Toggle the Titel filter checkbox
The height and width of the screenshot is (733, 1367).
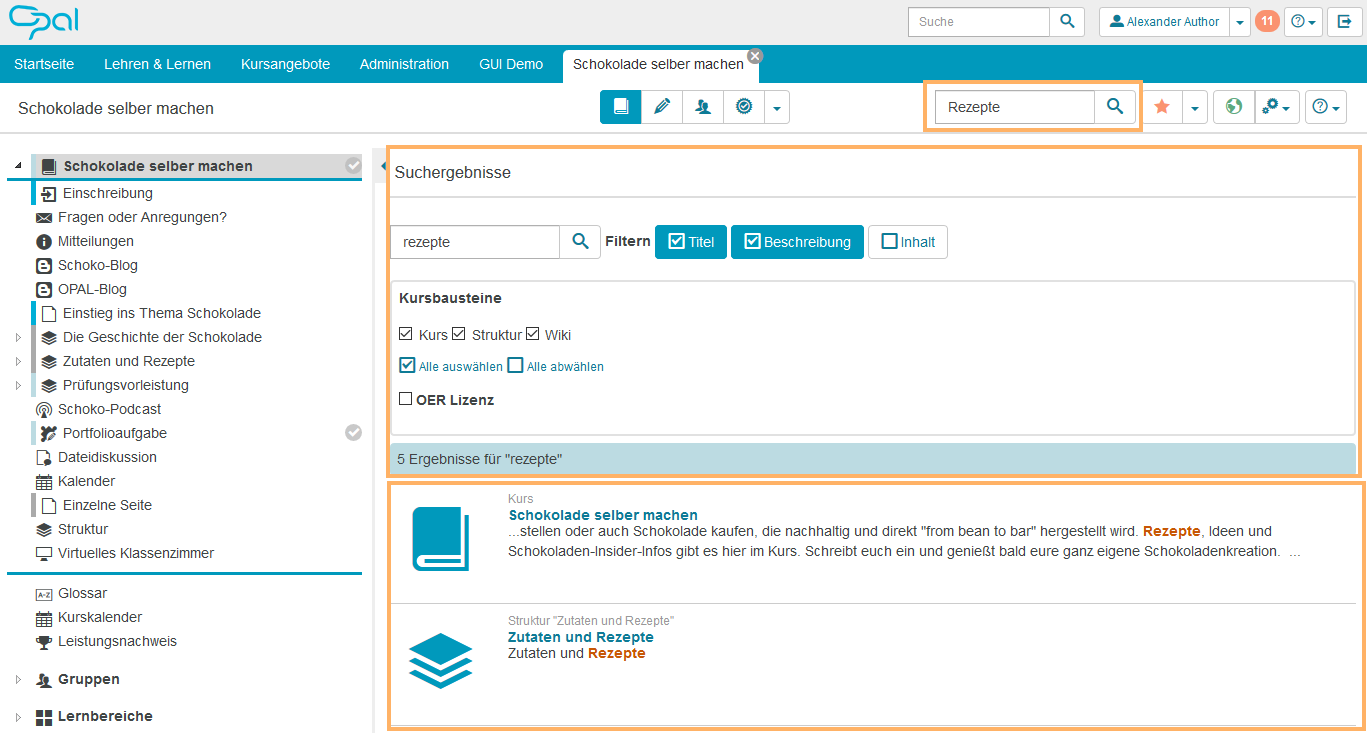pyautogui.click(x=677, y=242)
